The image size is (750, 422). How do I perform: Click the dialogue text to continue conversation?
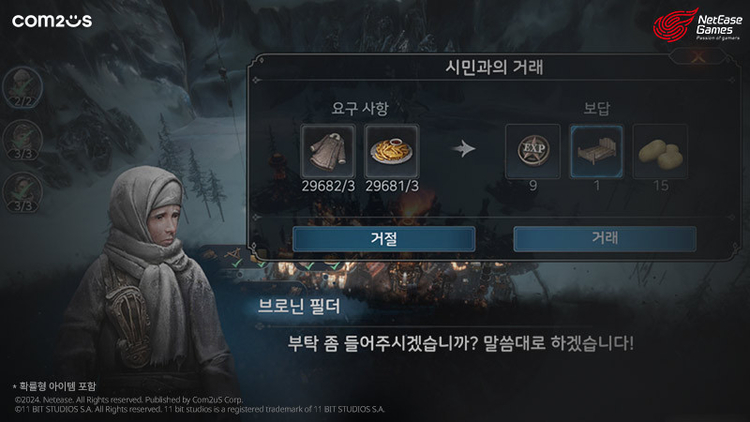[x=461, y=343]
